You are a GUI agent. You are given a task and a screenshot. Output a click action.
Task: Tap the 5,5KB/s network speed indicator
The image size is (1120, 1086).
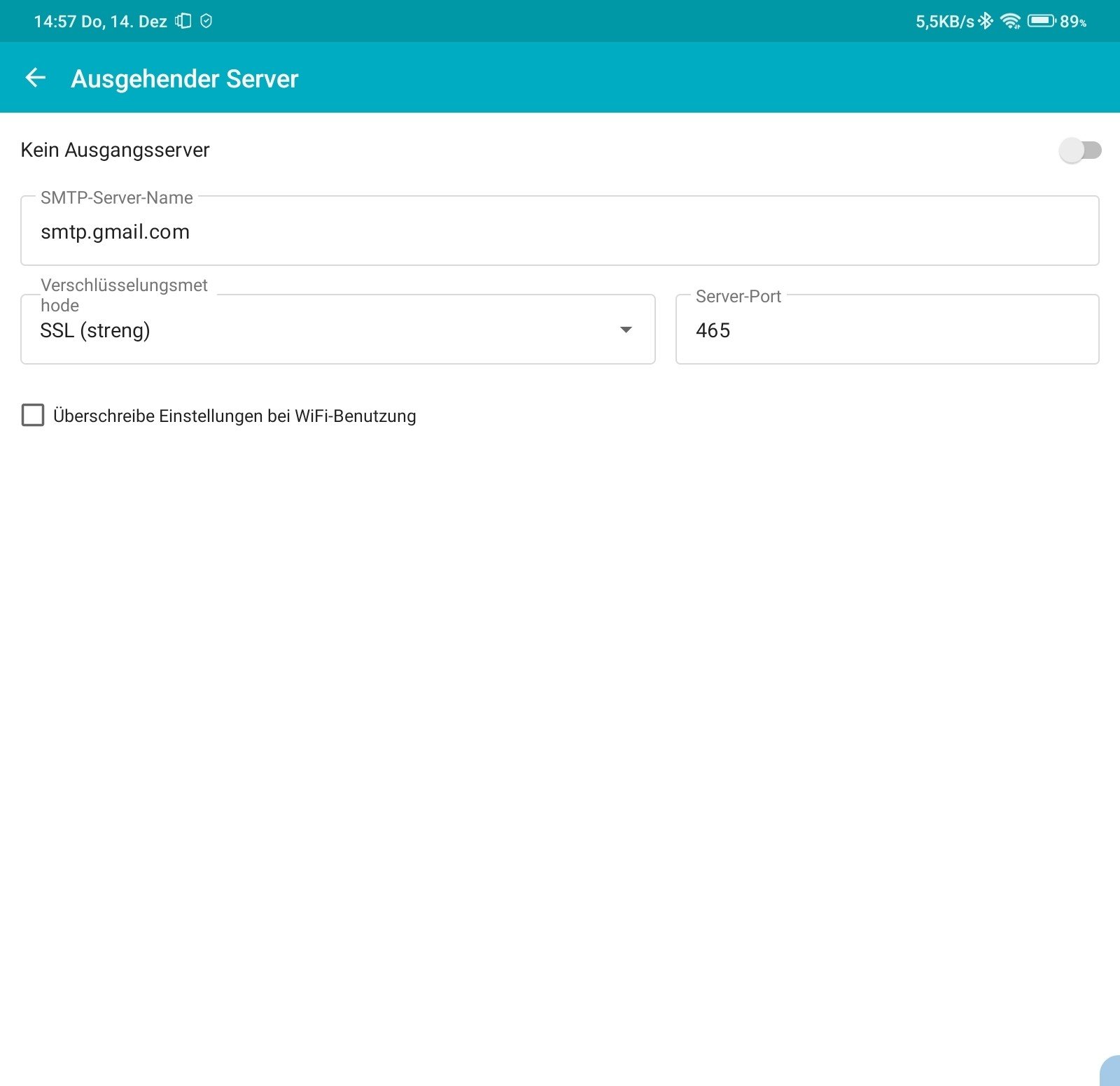click(x=945, y=22)
